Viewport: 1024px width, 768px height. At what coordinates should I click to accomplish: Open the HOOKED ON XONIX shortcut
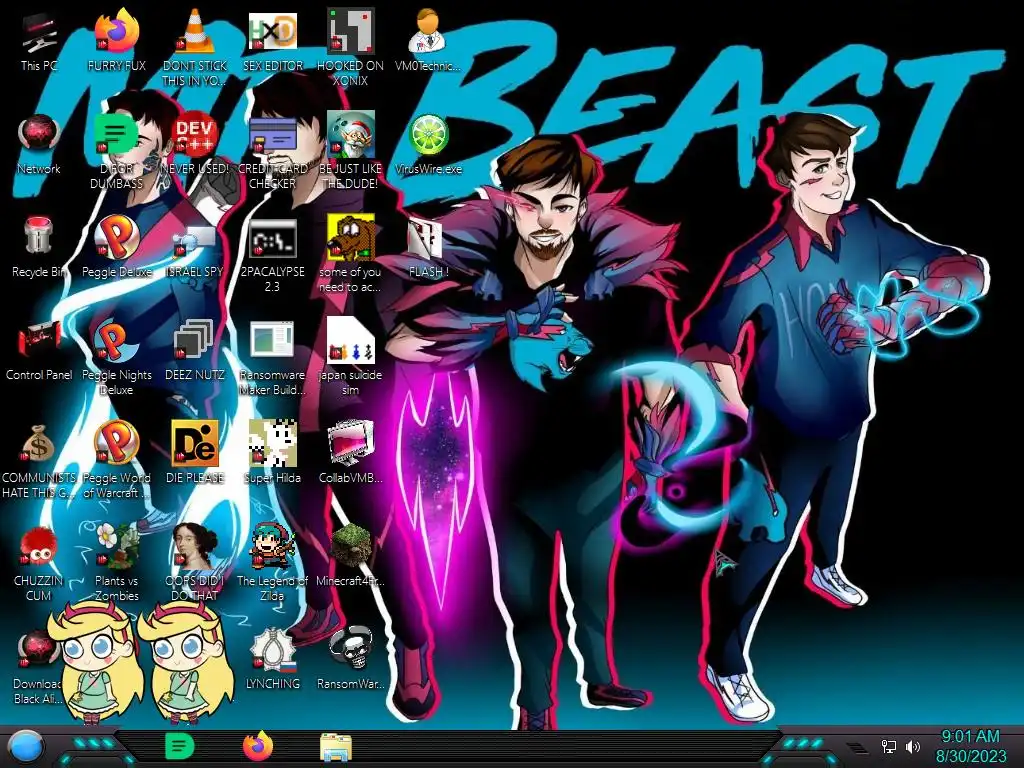click(x=350, y=31)
